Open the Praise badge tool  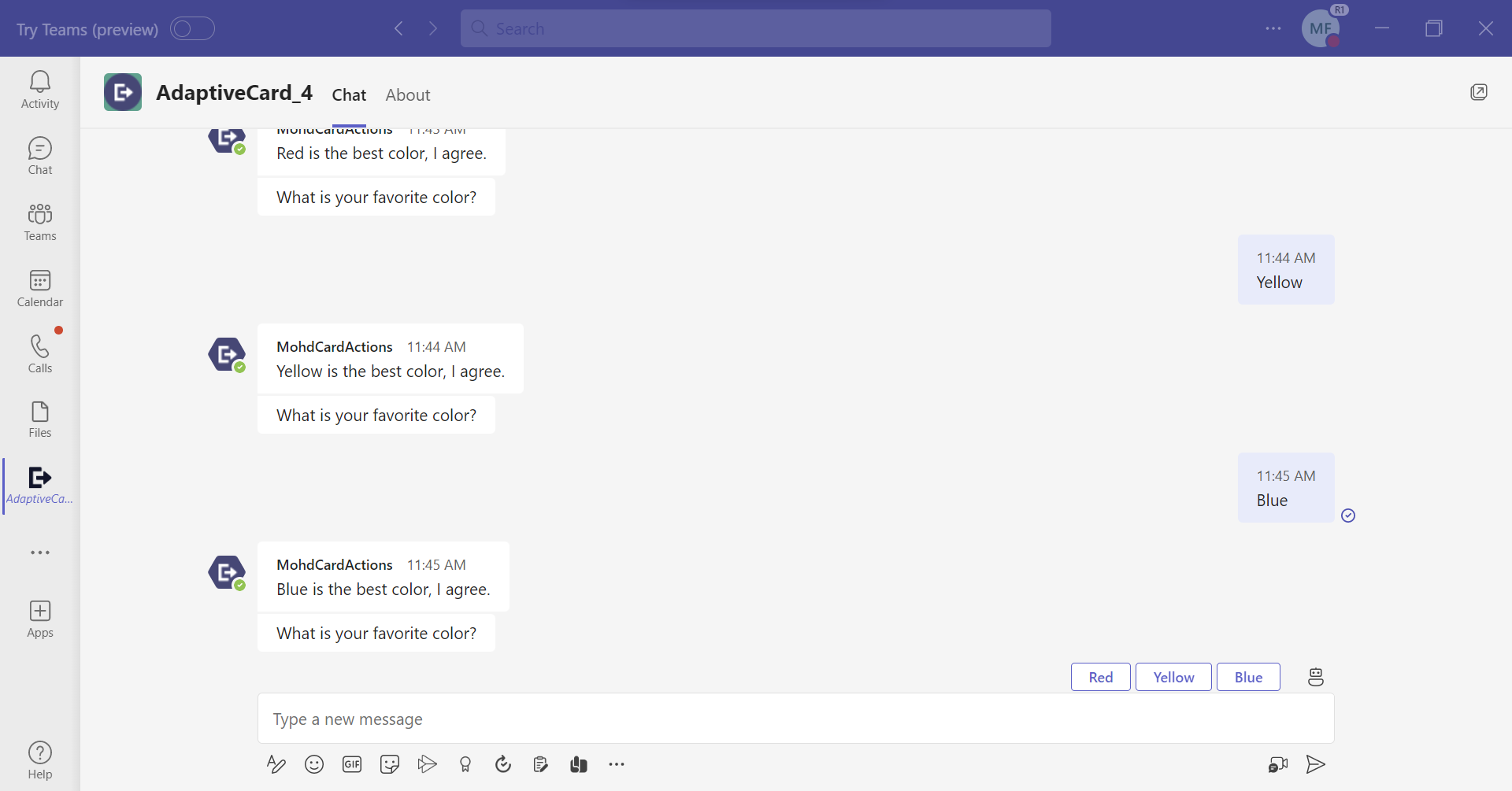465,764
